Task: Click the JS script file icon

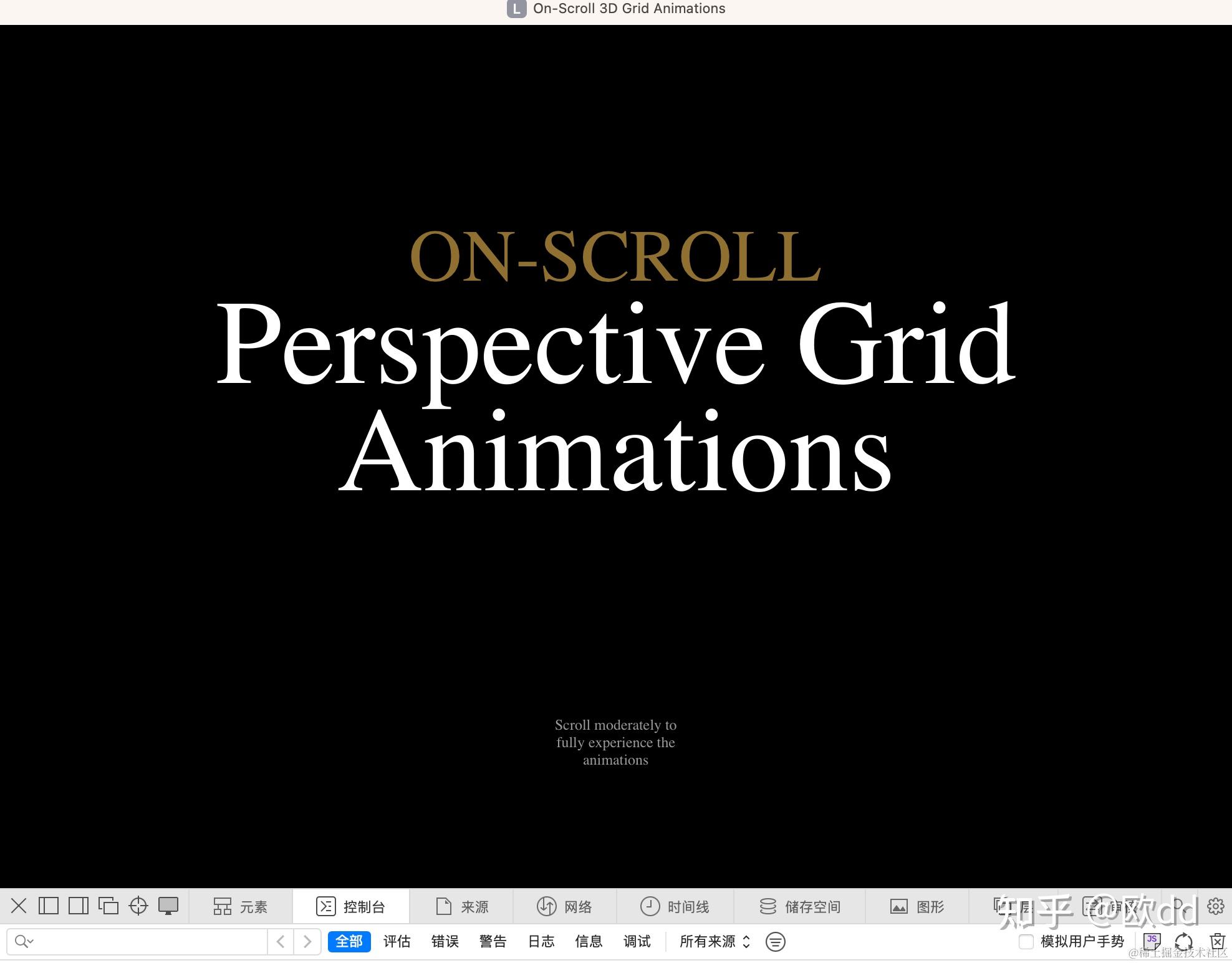Action: pos(1151,942)
